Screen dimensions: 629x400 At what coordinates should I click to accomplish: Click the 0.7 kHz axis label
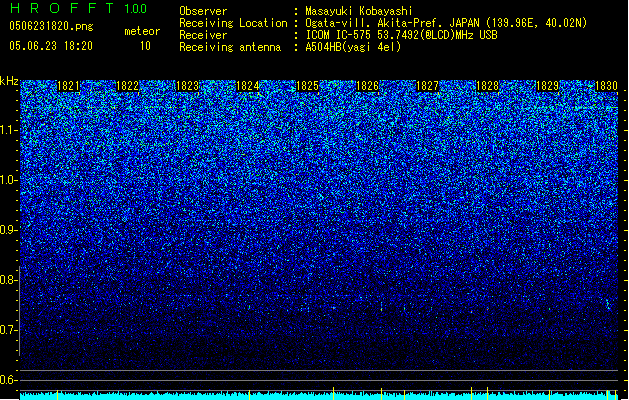(8, 330)
